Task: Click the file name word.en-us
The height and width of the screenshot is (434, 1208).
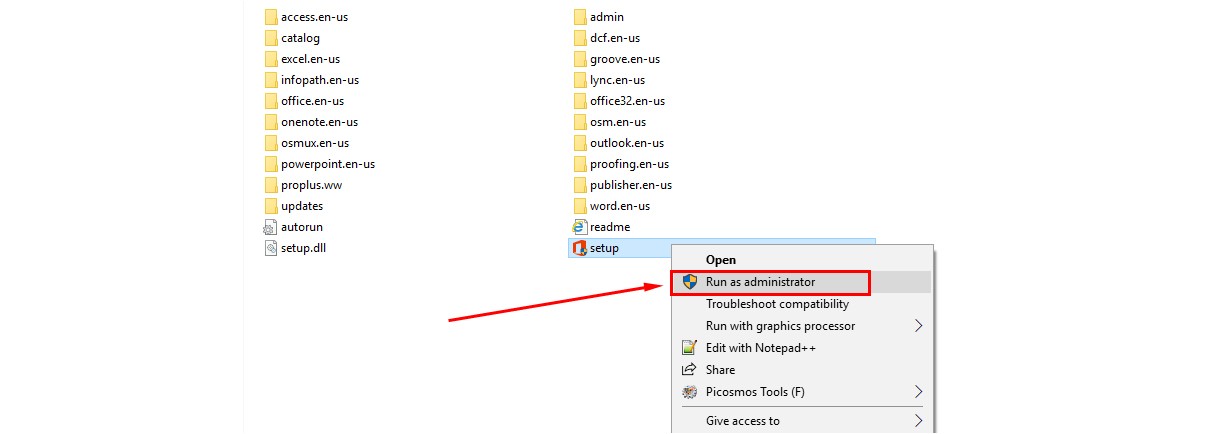Action: (620, 206)
